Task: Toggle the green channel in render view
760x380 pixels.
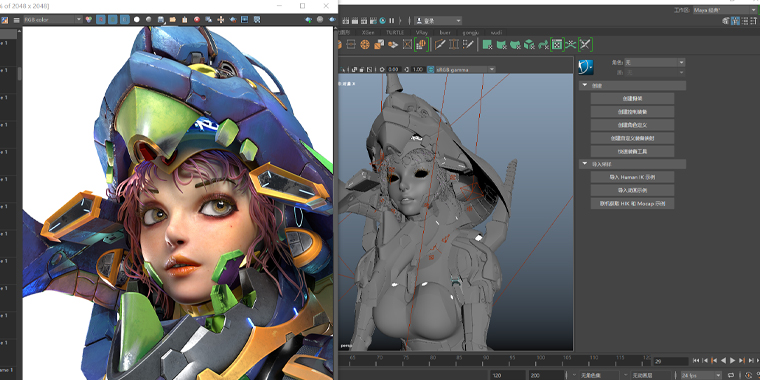Action: 112,19
